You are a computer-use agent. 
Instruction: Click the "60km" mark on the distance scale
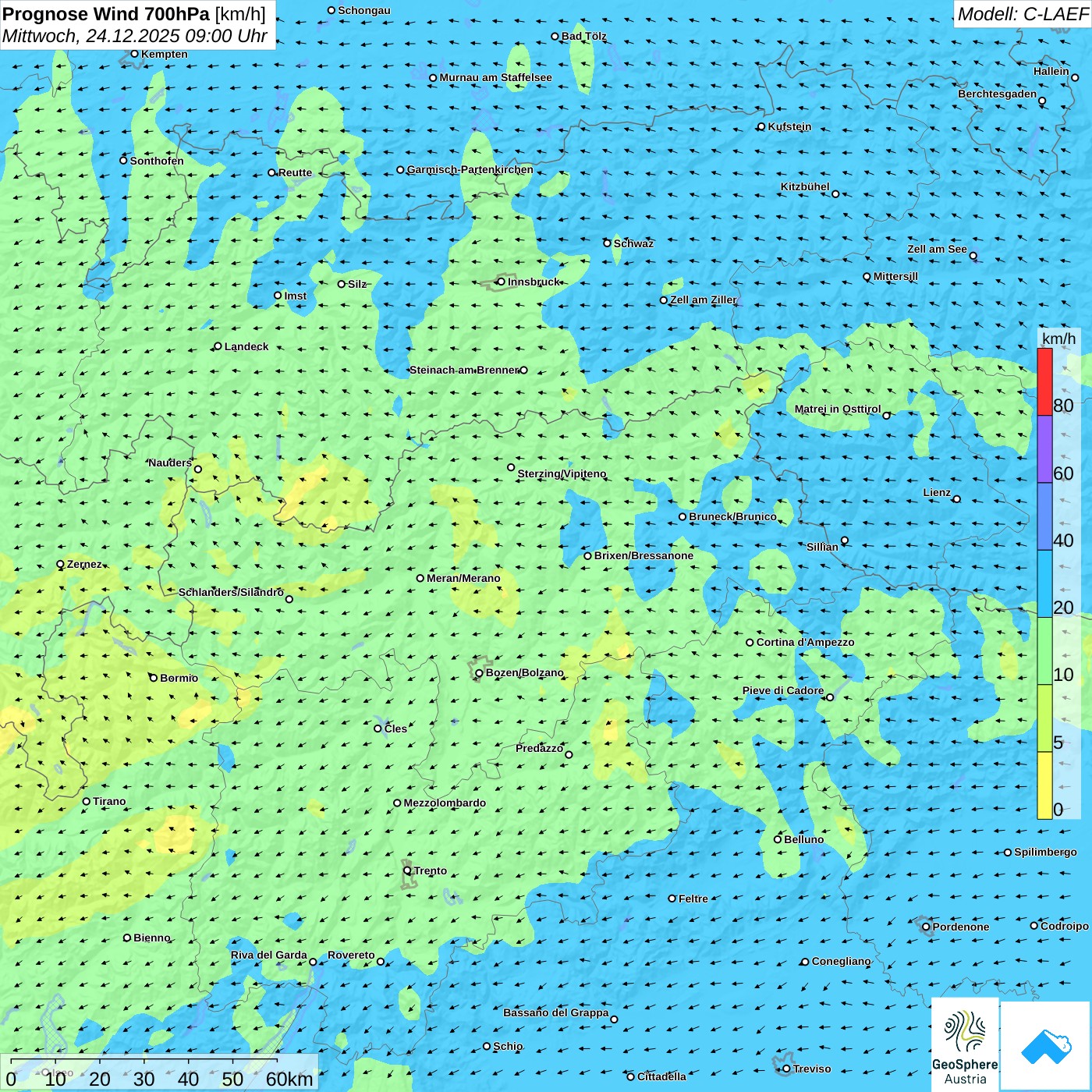click(x=289, y=1079)
